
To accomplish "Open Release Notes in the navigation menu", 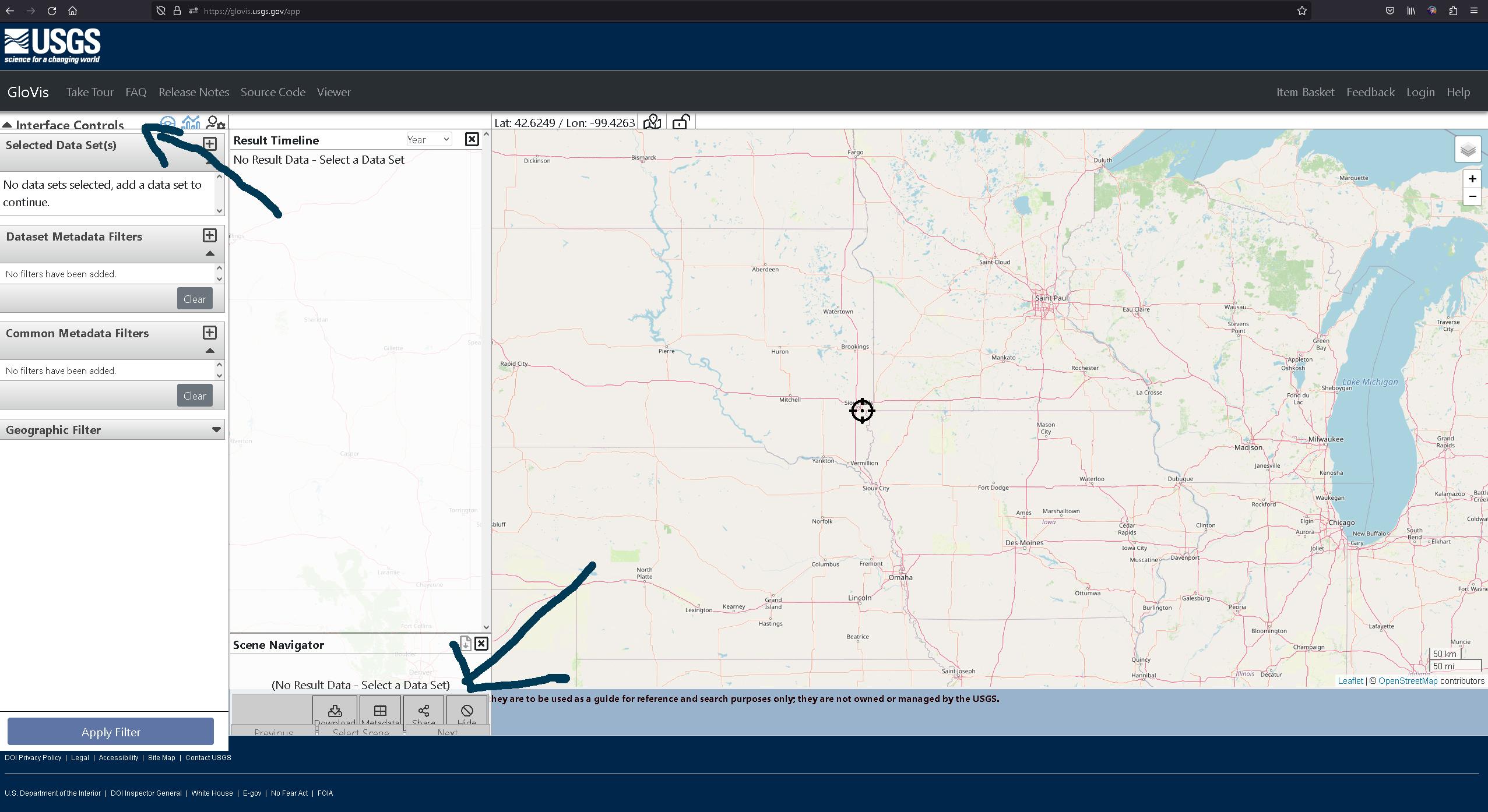I will 194,92.
